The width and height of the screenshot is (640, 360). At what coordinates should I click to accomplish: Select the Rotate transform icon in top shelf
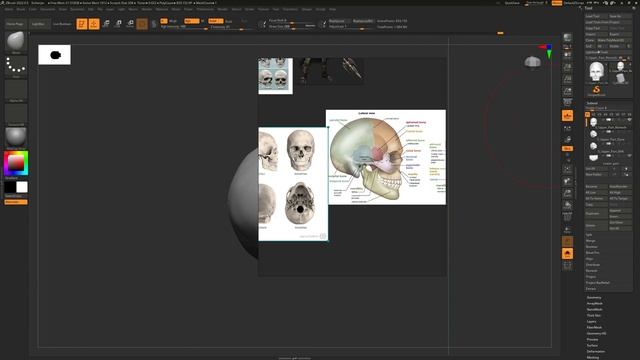tap(130, 24)
